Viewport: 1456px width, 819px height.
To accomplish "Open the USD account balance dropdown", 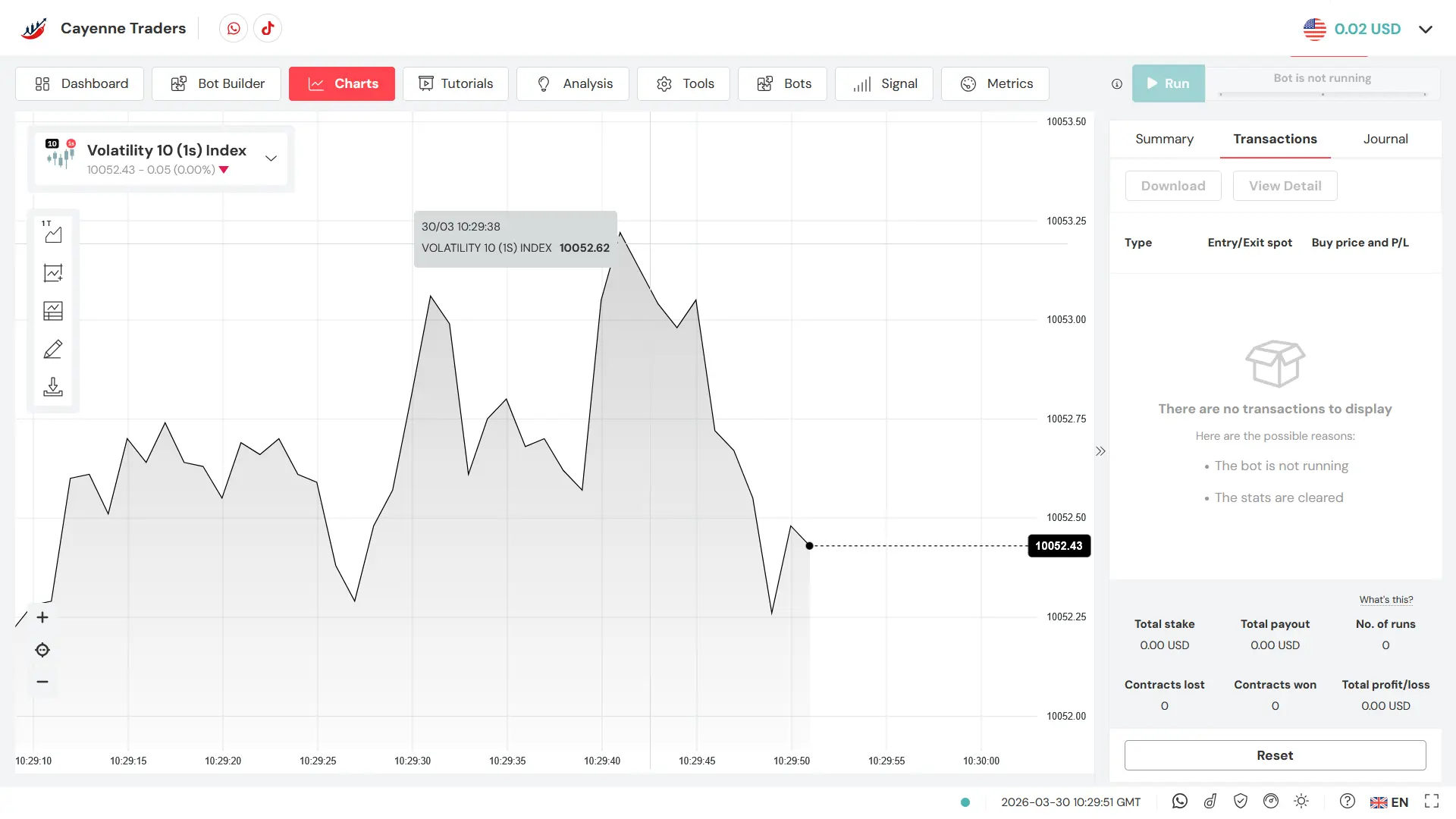I will (1426, 30).
